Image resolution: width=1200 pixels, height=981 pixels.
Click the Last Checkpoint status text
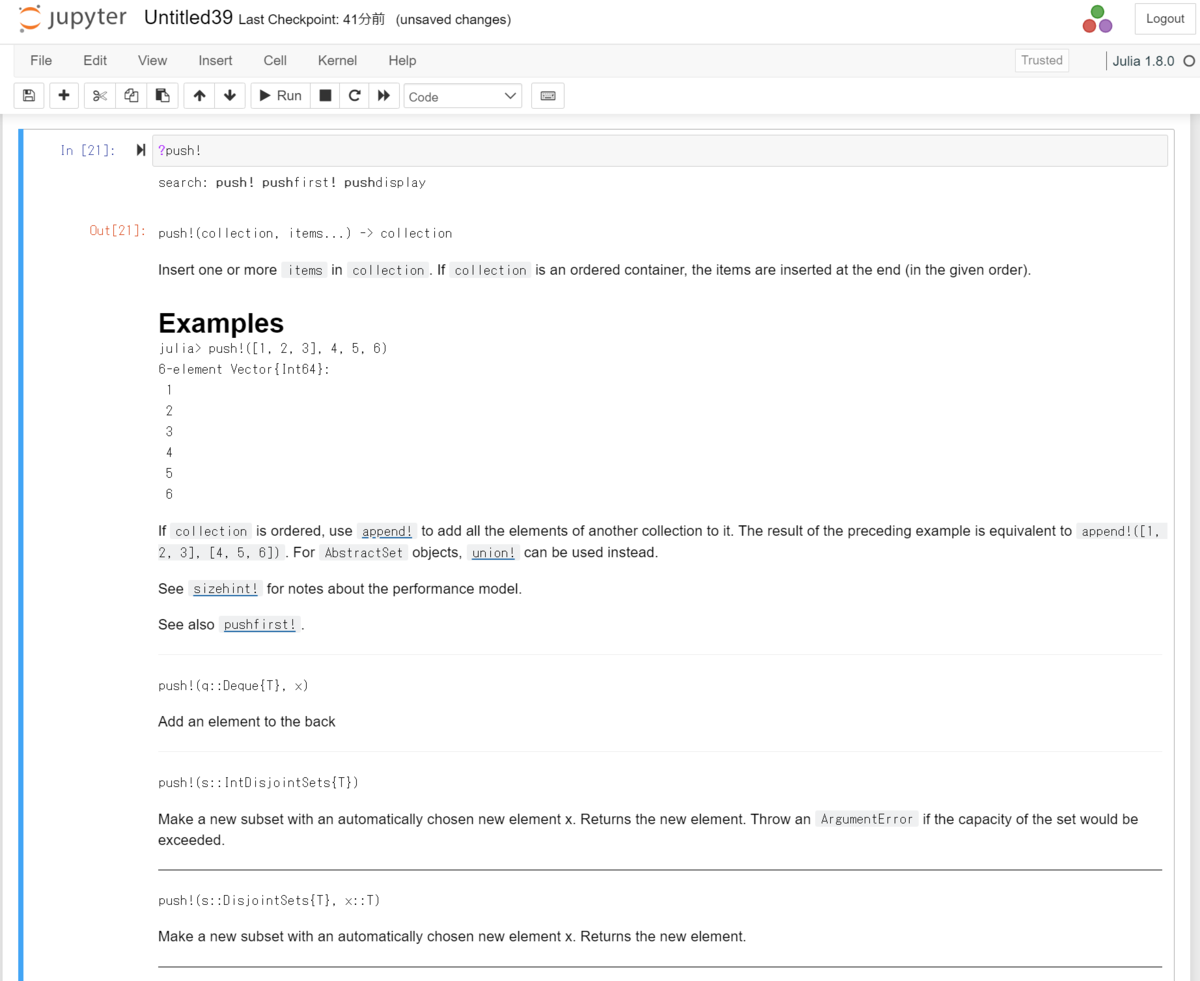tap(312, 19)
